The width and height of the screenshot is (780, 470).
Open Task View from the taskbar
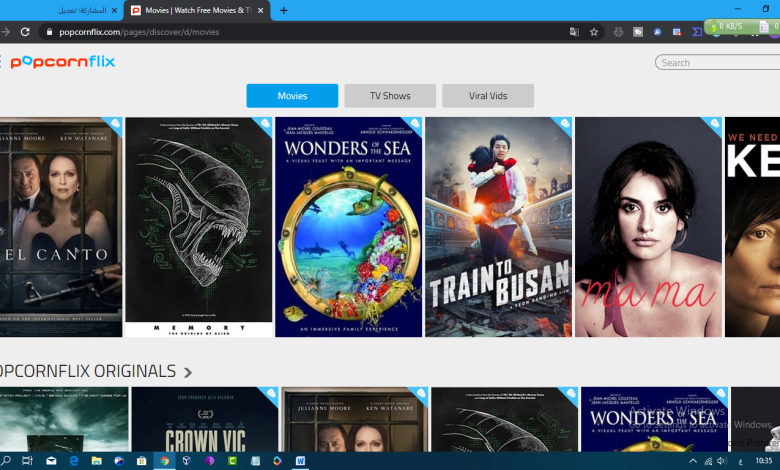(27, 461)
